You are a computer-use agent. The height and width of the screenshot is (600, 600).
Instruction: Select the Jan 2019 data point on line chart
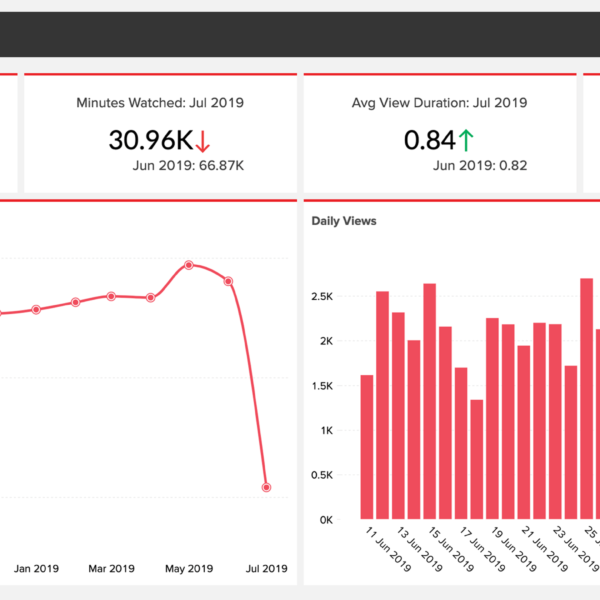click(36, 309)
